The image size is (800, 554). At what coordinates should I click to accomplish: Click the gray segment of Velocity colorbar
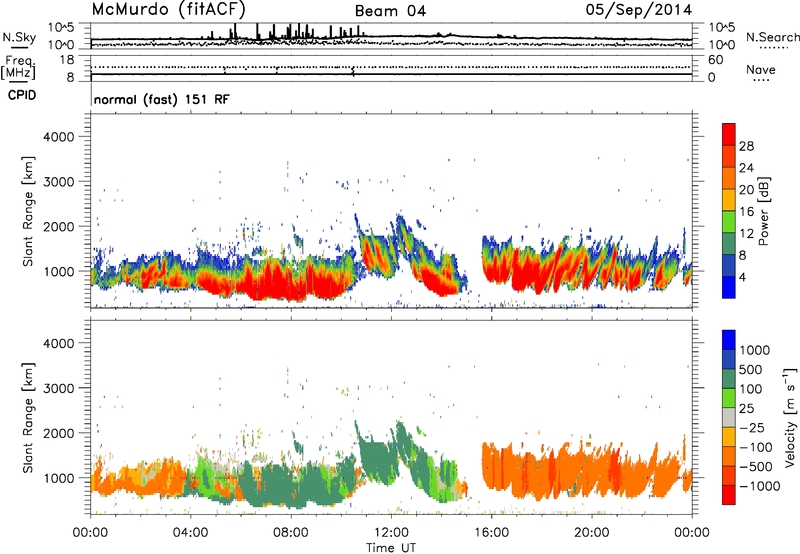point(729,417)
